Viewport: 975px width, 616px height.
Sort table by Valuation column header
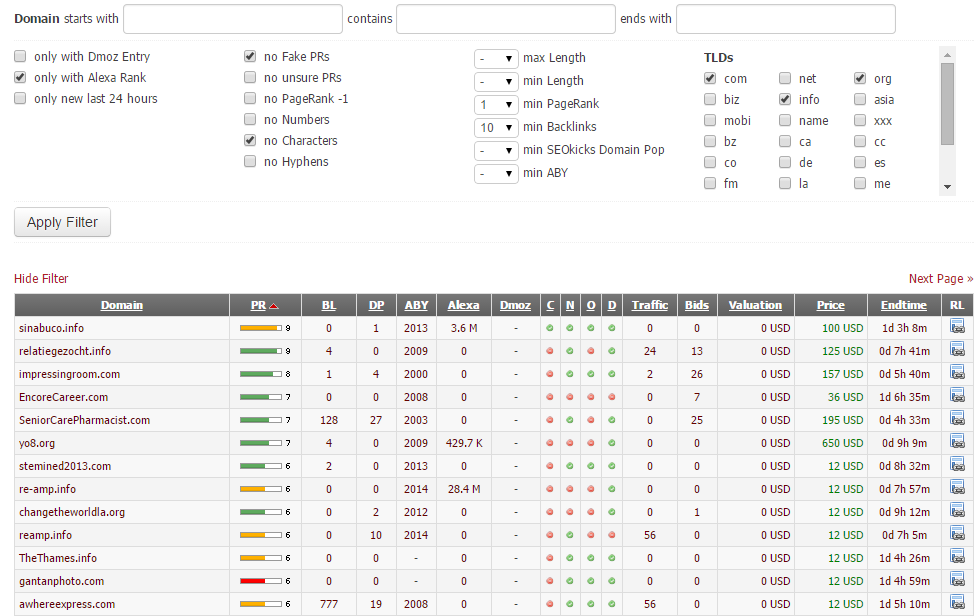[755, 305]
